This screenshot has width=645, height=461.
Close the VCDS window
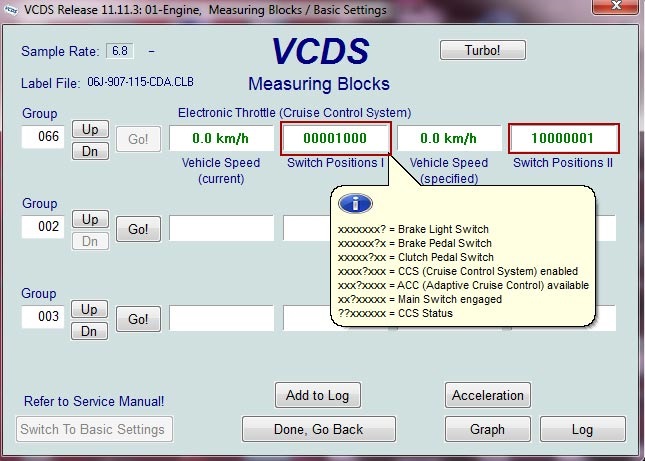(616, 6)
